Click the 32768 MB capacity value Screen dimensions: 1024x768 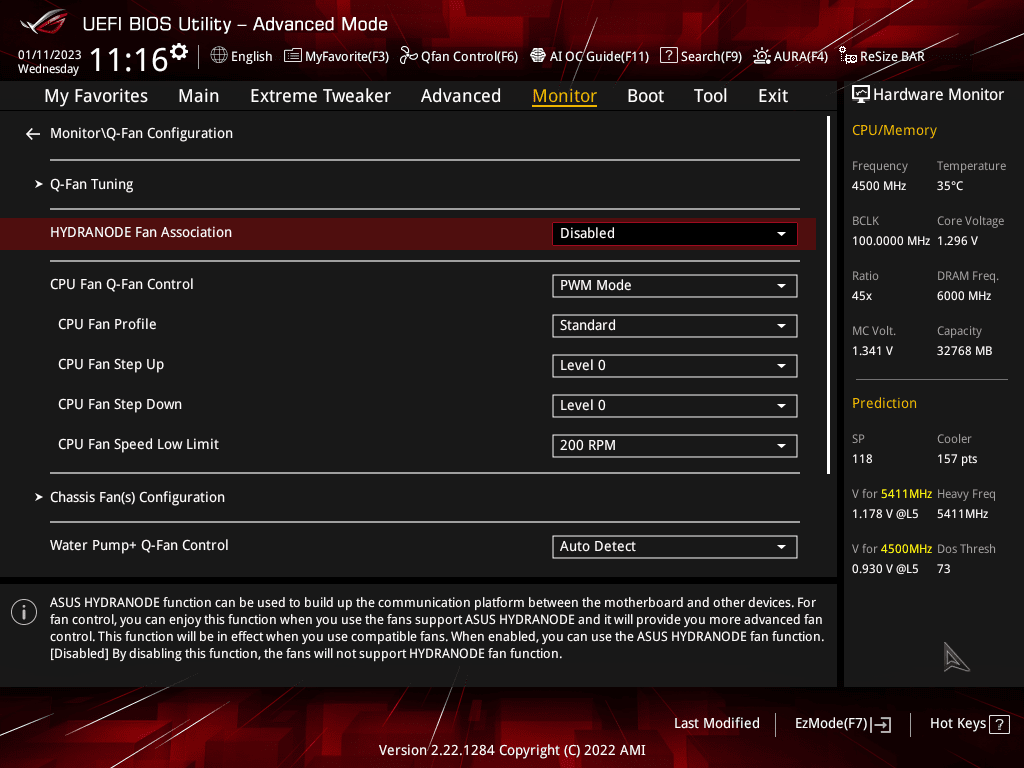[965, 351]
